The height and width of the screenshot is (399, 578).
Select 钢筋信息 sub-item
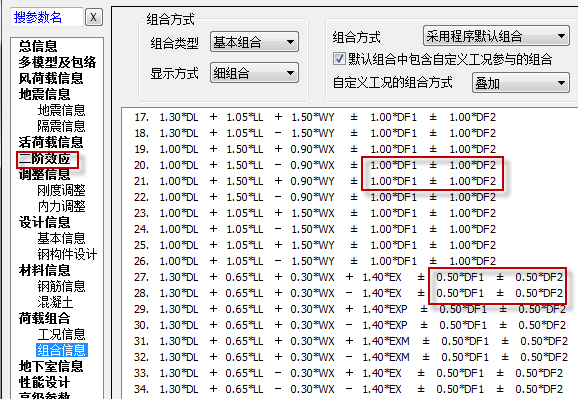[61, 286]
